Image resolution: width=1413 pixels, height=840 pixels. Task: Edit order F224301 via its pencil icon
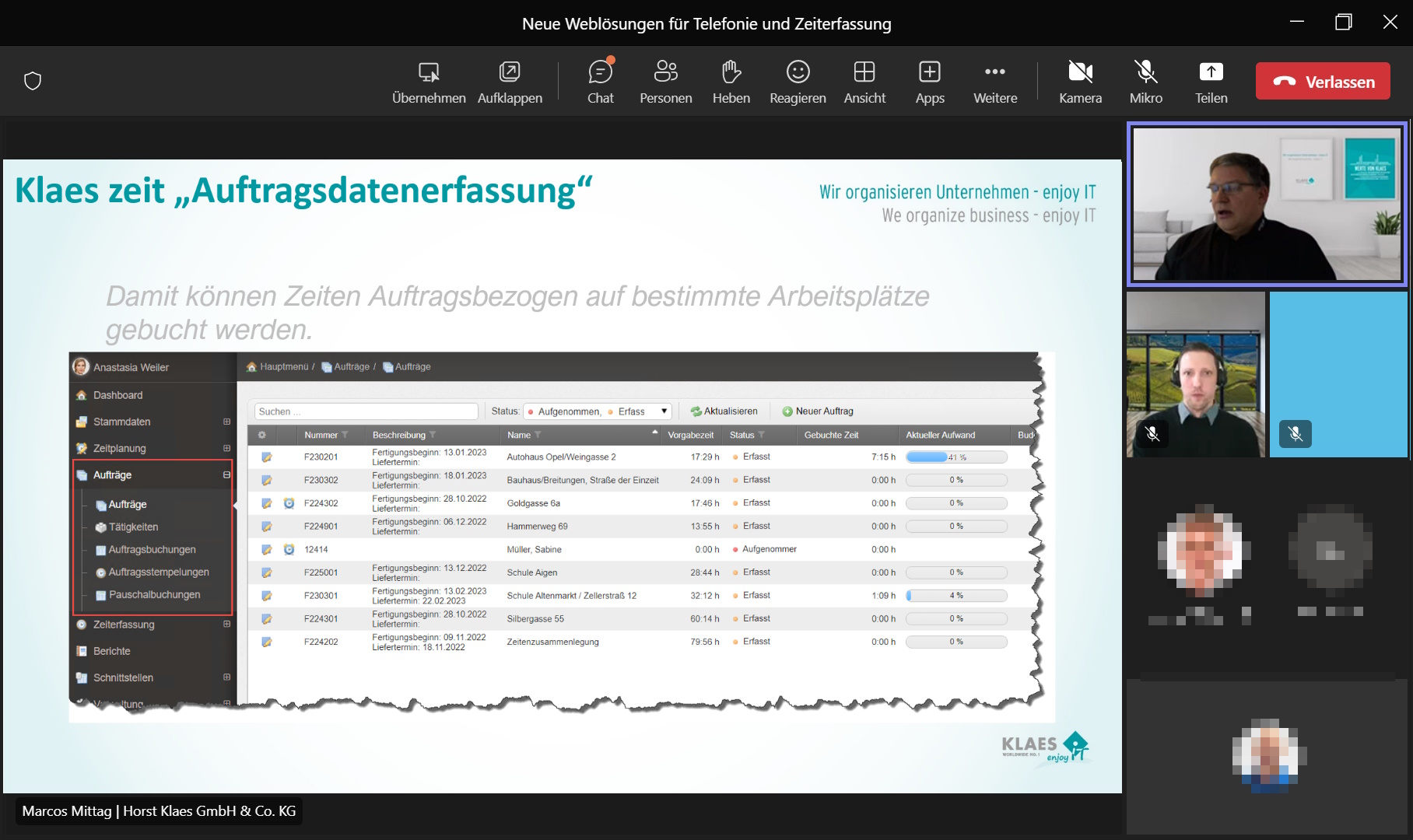tap(266, 619)
